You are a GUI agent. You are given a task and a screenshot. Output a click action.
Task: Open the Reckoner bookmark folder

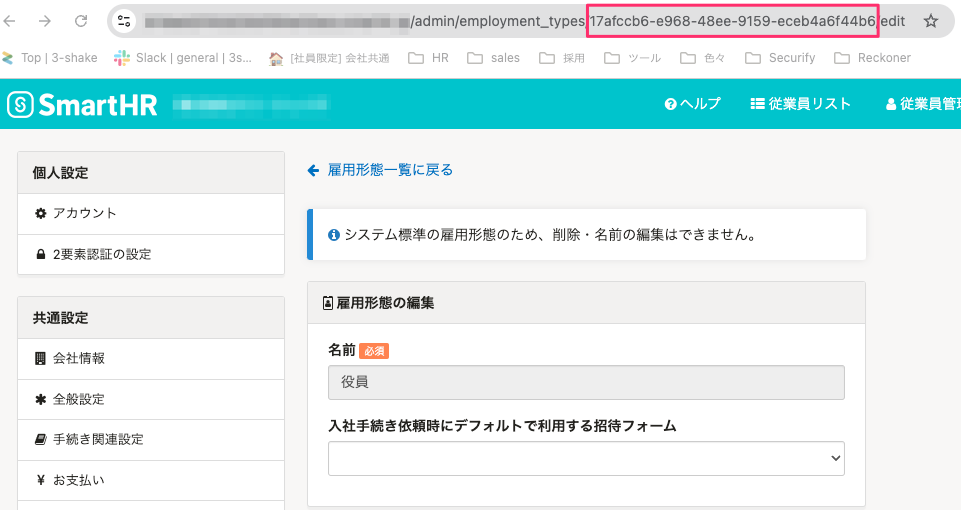(872, 58)
